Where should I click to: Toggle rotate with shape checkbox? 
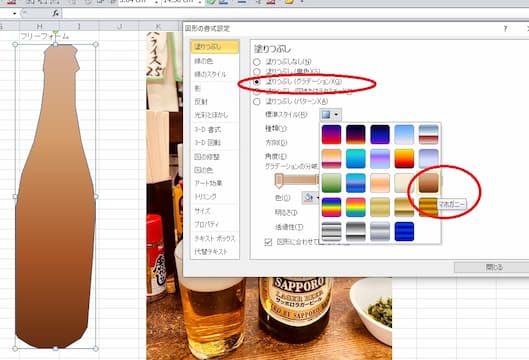click(268, 242)
